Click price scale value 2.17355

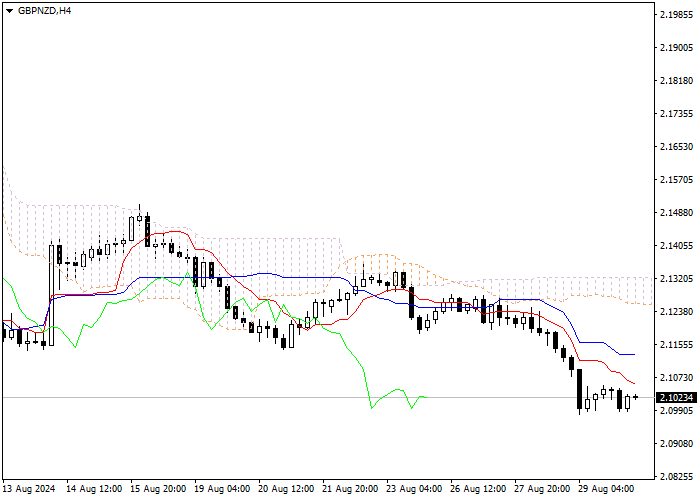676,114
